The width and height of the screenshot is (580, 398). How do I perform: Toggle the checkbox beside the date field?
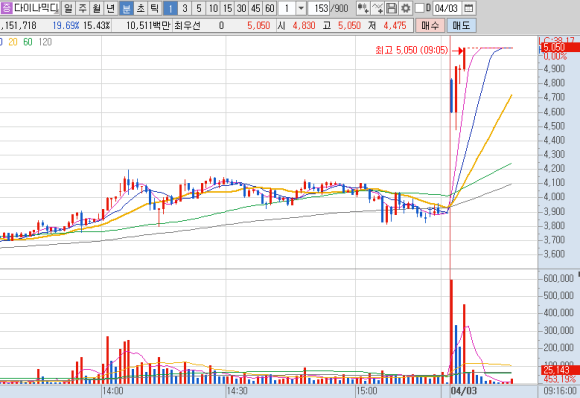pos(419,8)
